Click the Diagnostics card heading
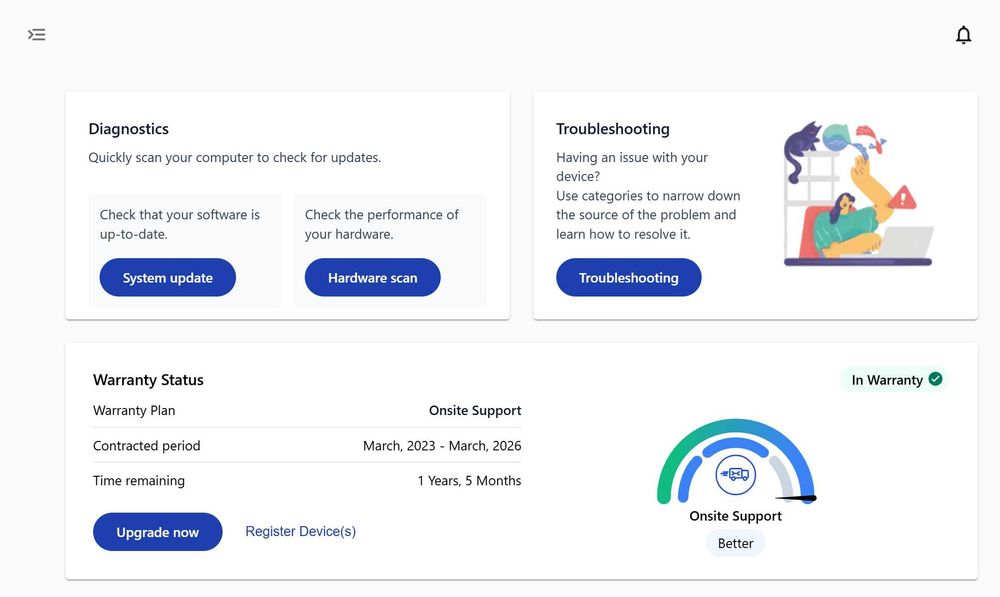 click(128, 129)
